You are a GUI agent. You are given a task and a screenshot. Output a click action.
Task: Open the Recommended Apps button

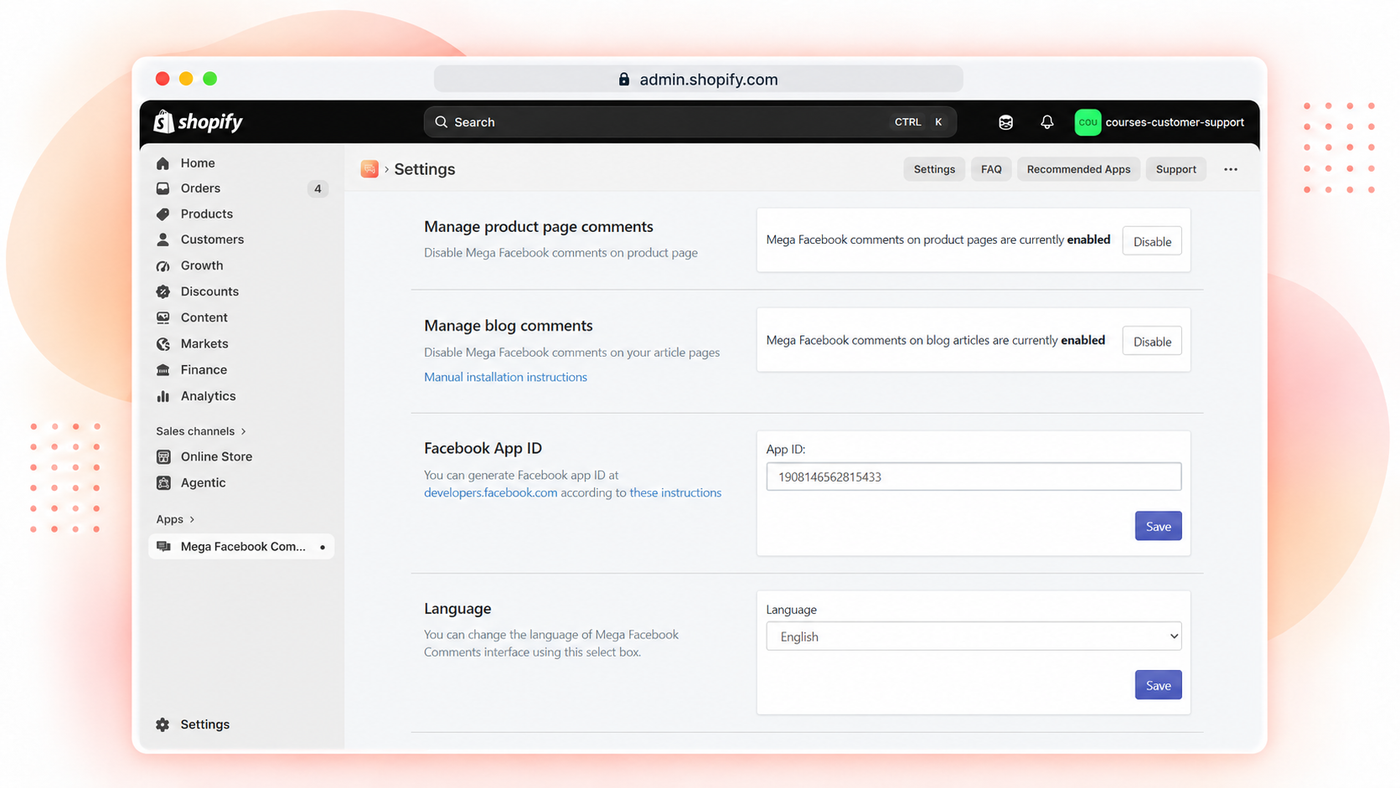tap(1079, 169)
